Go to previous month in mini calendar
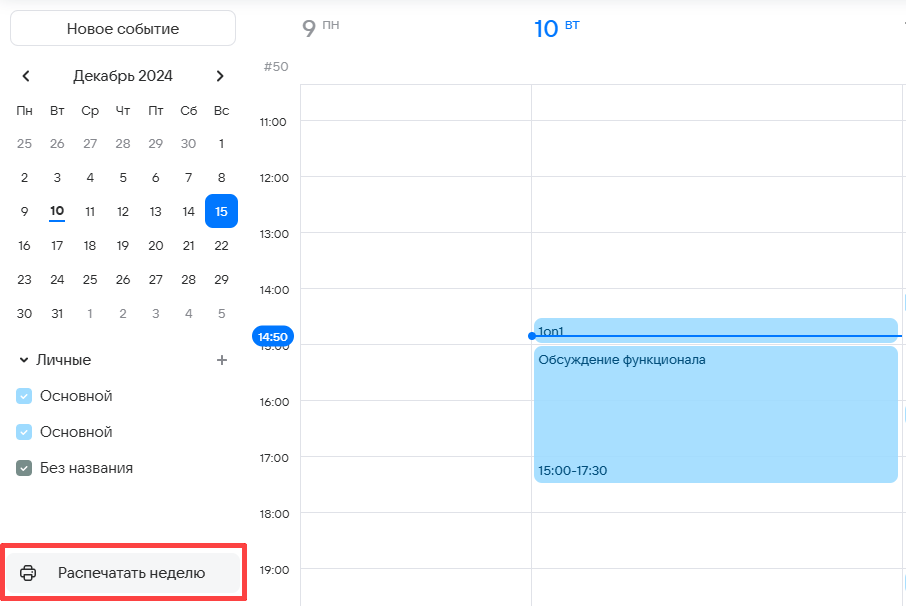Image resolution: width=906 pixels, height=606 pixels. coord(26,76)
